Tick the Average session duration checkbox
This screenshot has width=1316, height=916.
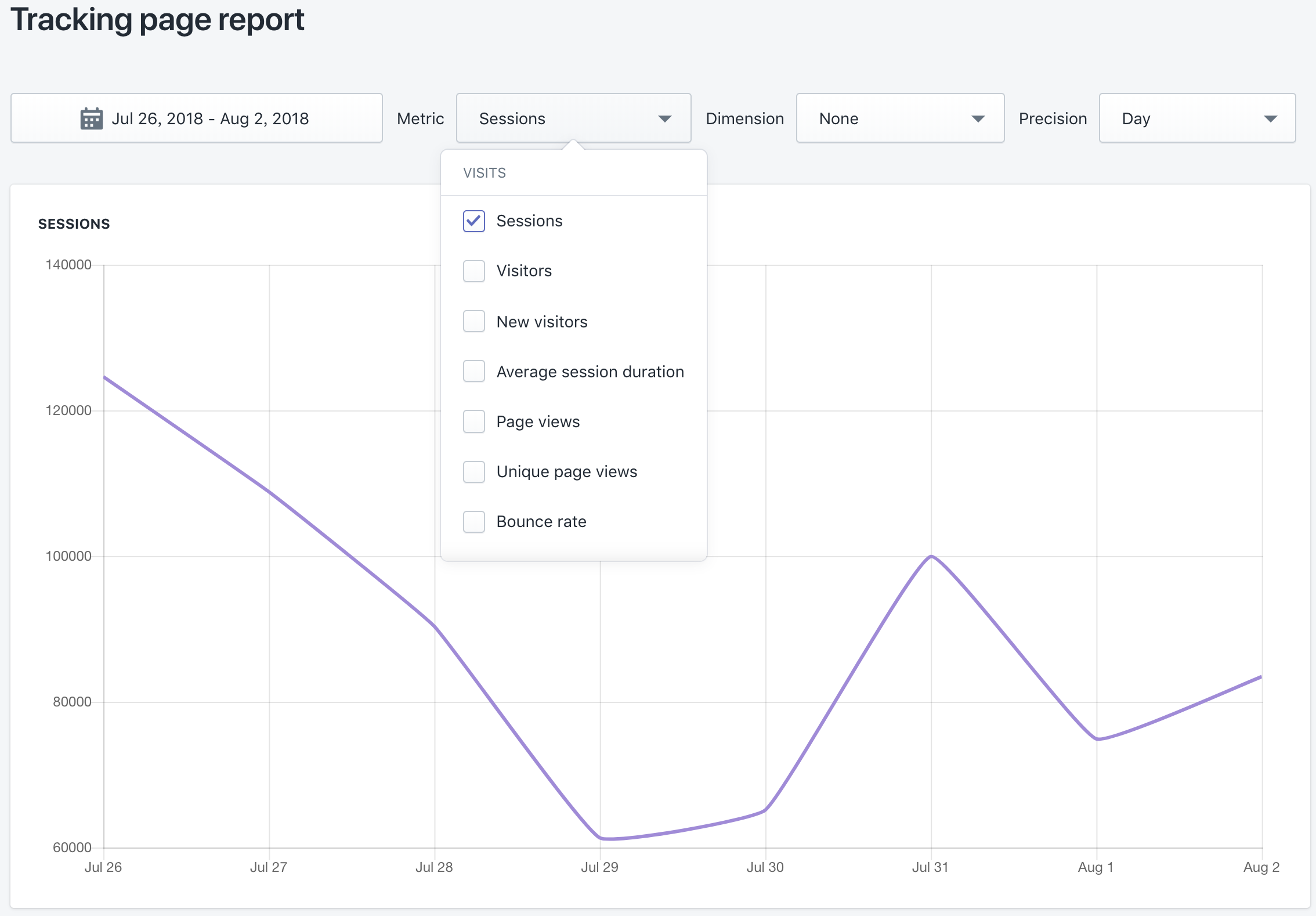click(473, 372)
